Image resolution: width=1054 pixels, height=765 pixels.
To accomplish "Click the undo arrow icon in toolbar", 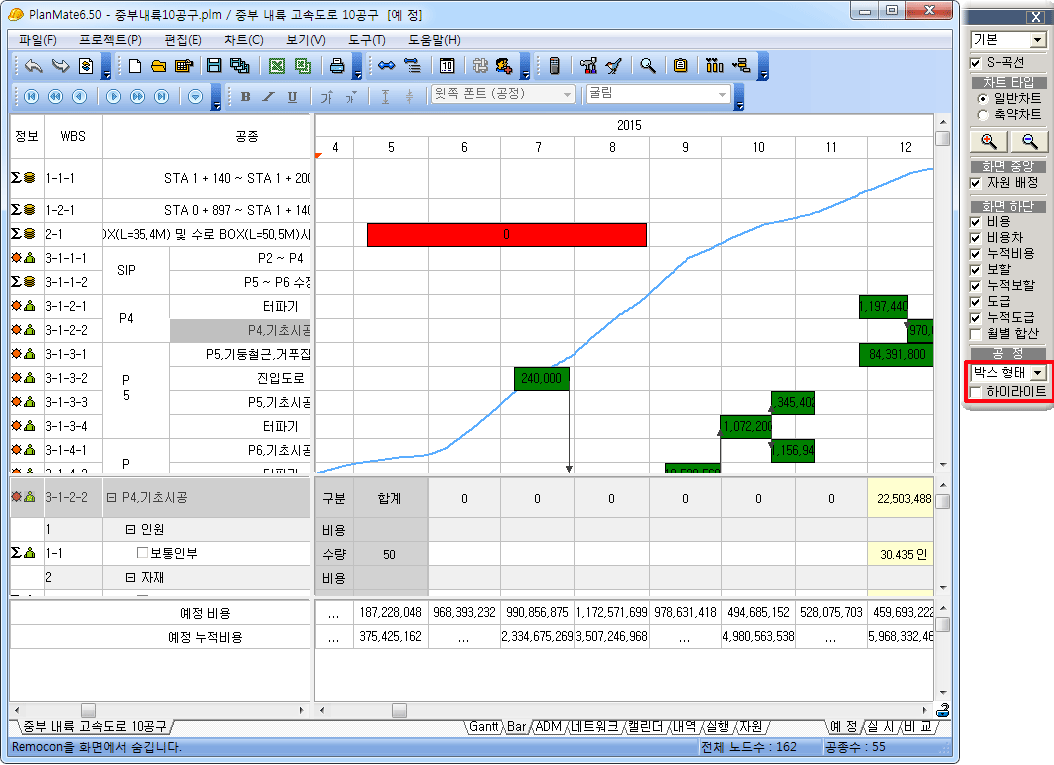I will (x=33, y=66).
